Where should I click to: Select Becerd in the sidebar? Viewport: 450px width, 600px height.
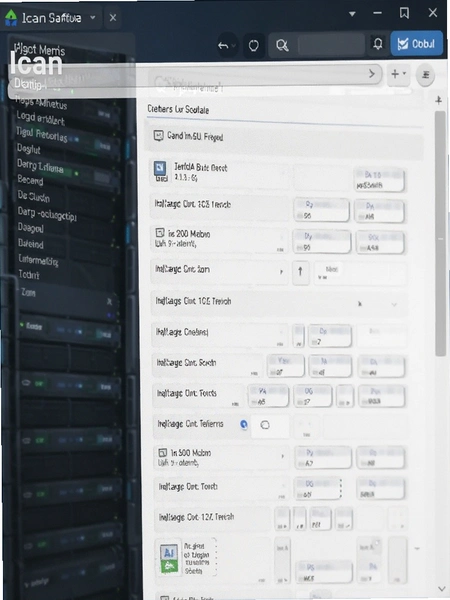coord(30,180)
